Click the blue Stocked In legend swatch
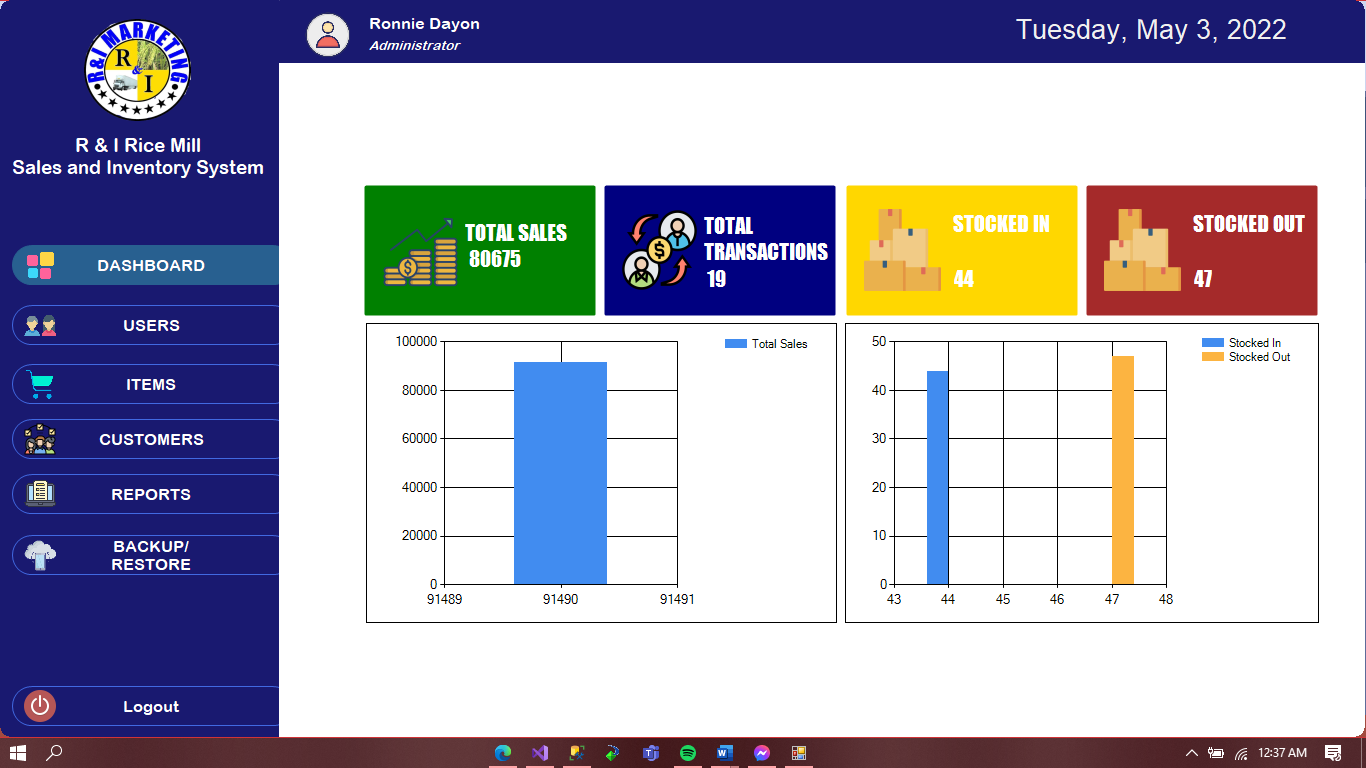 1213,343
